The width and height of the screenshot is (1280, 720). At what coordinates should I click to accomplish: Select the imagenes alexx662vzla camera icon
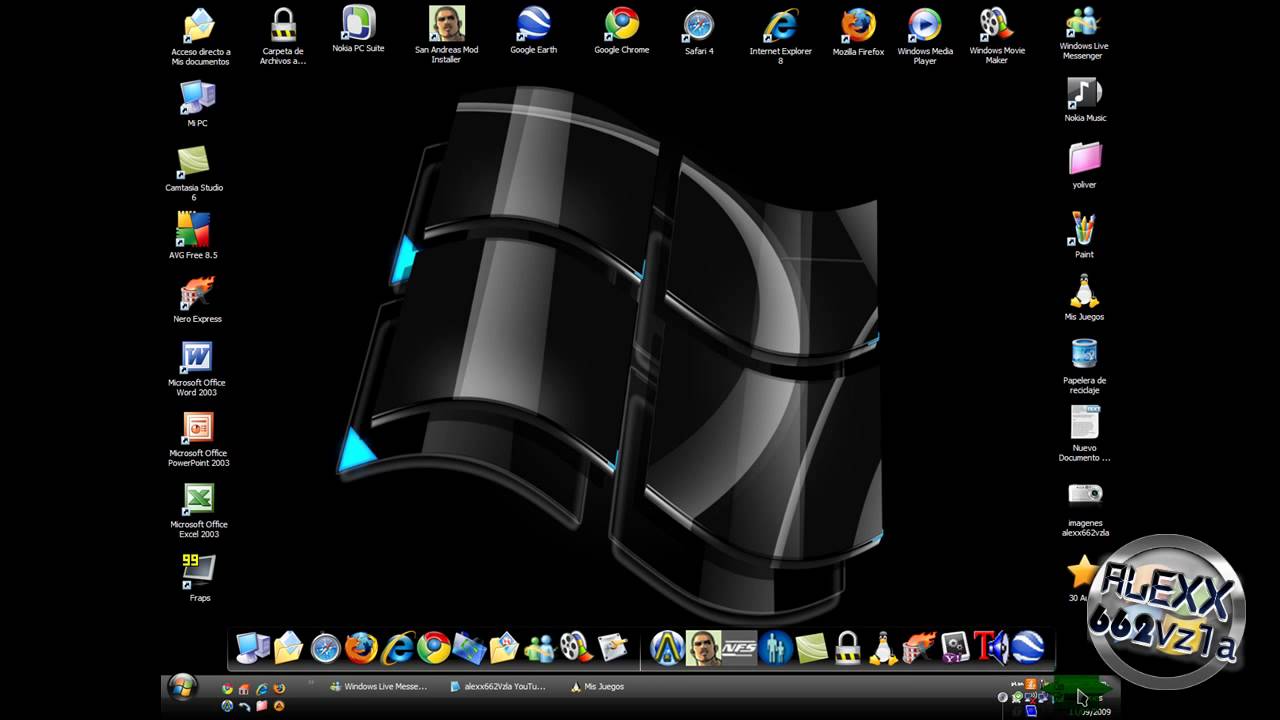(x=1085, y=509)
